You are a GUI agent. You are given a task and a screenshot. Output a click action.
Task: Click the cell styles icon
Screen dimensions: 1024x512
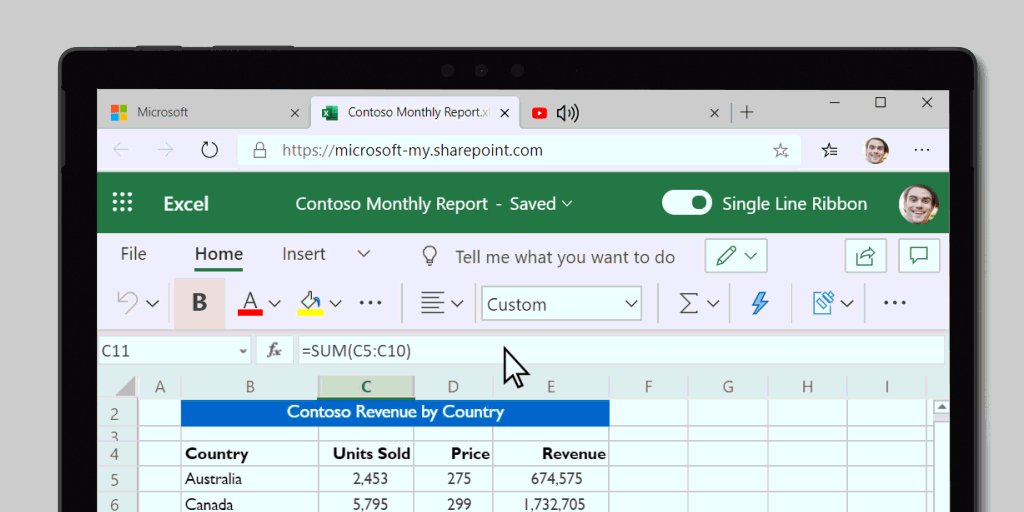[x=823, y=303]
